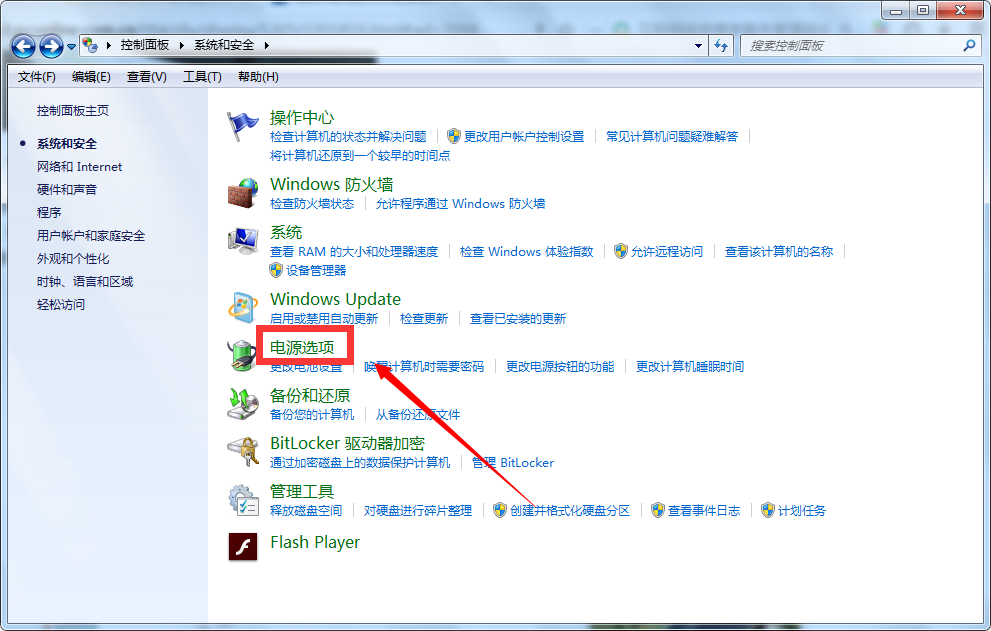Click 检查计算机的状态并解决问题 link

click(348, 137)
